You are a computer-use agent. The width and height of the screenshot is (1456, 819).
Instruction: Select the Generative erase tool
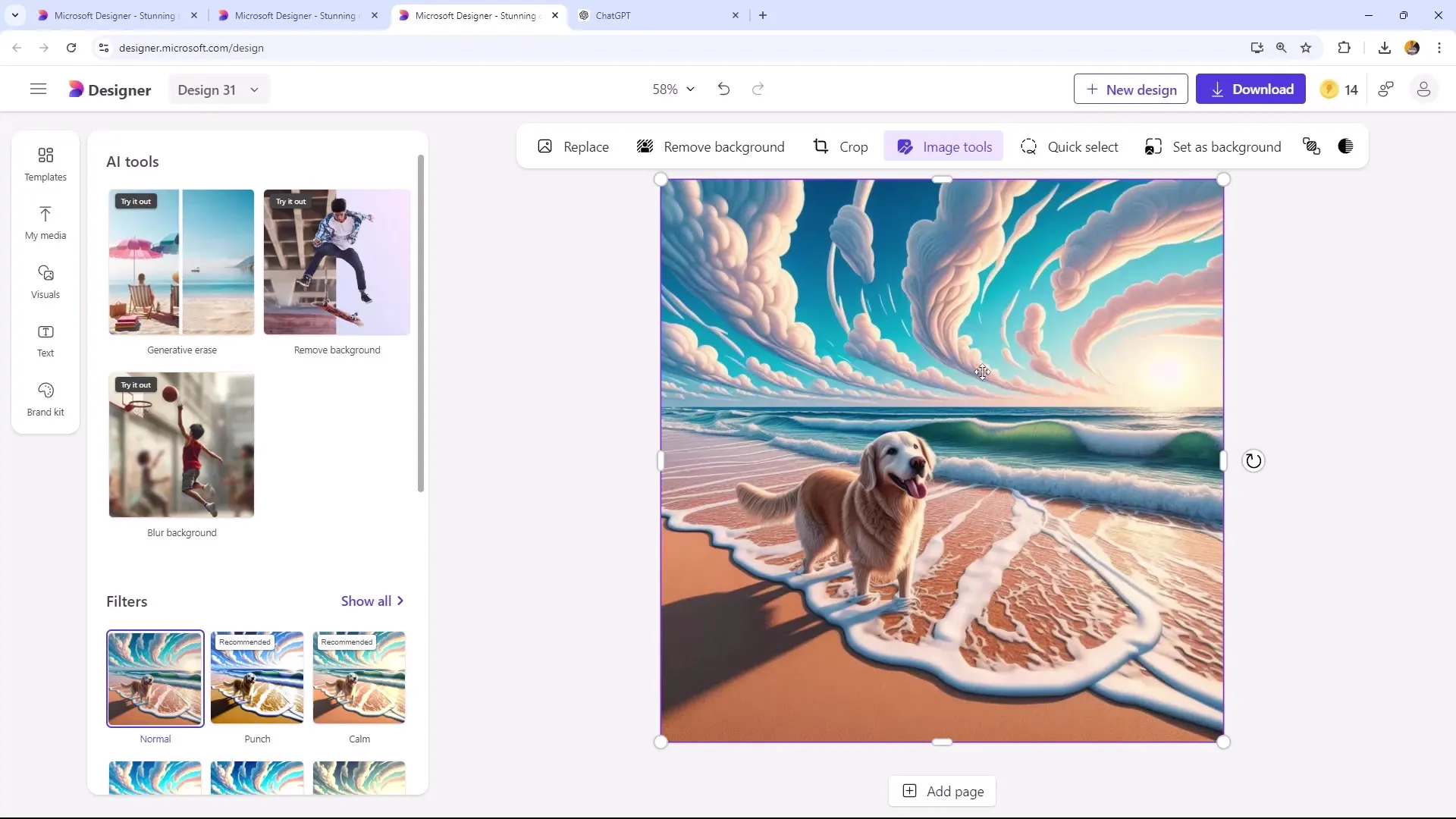tap(180, 262)
